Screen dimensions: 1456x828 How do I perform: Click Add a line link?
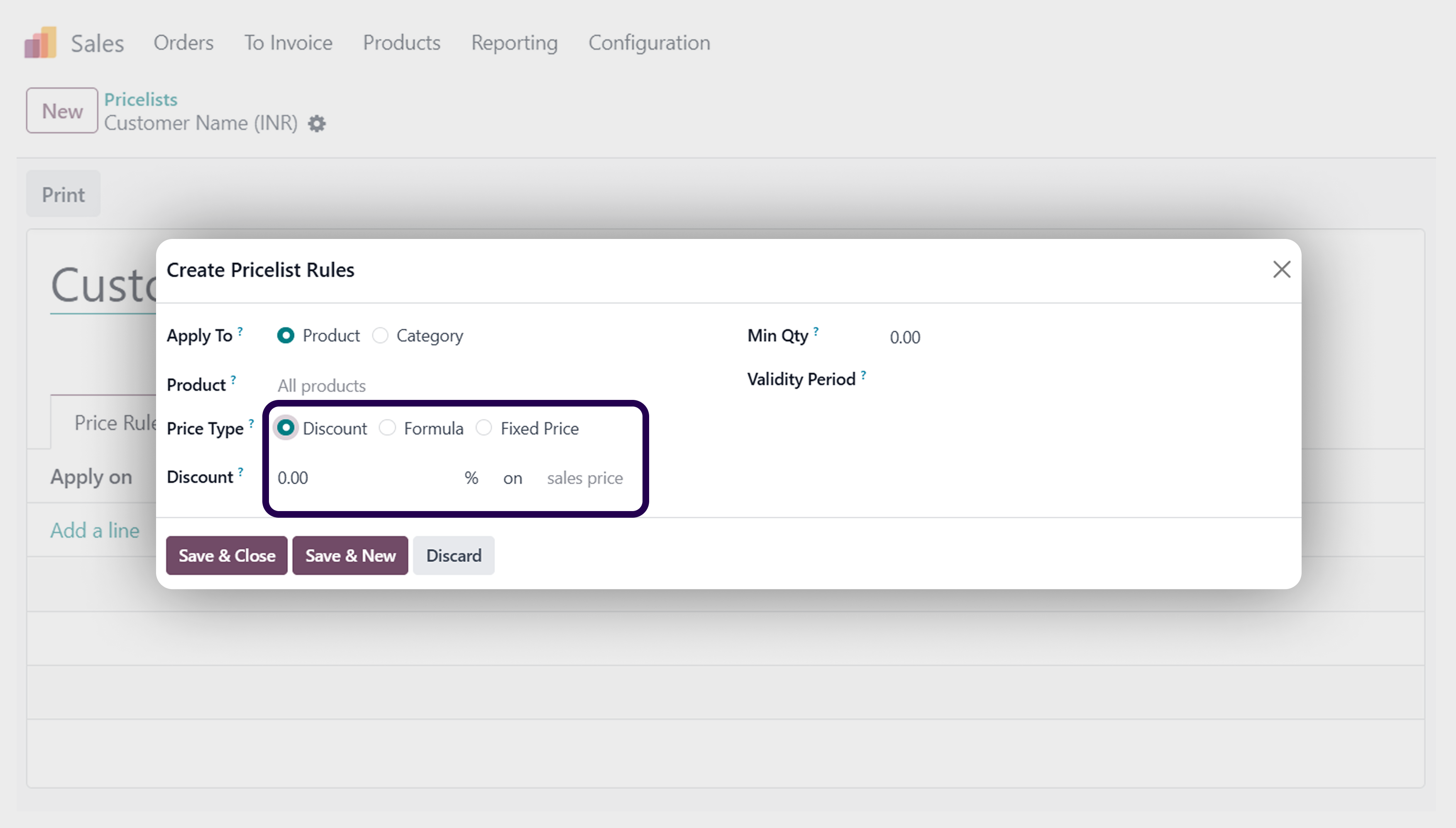click(95, 531)
